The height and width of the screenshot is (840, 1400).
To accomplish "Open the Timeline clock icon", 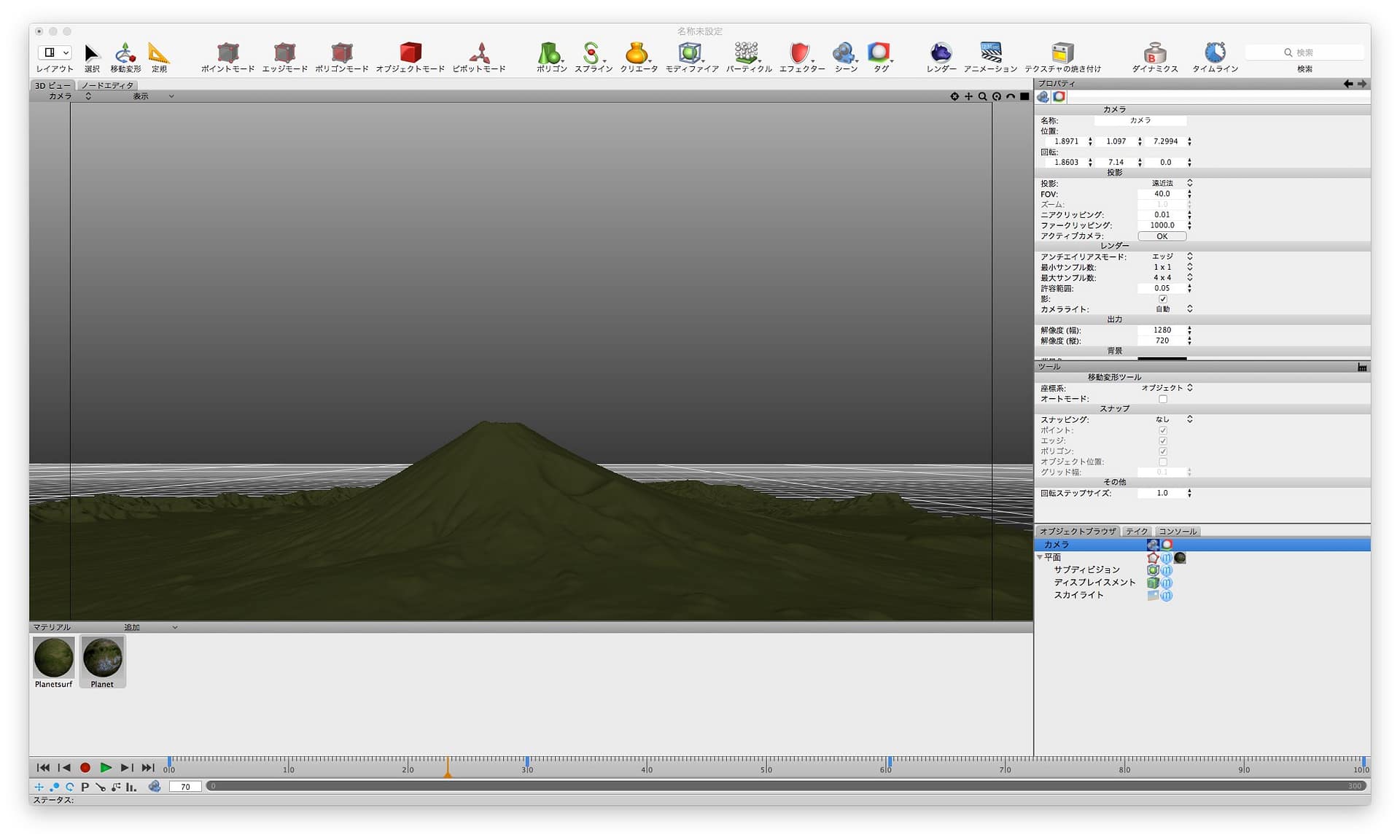I will (1215, 53).
